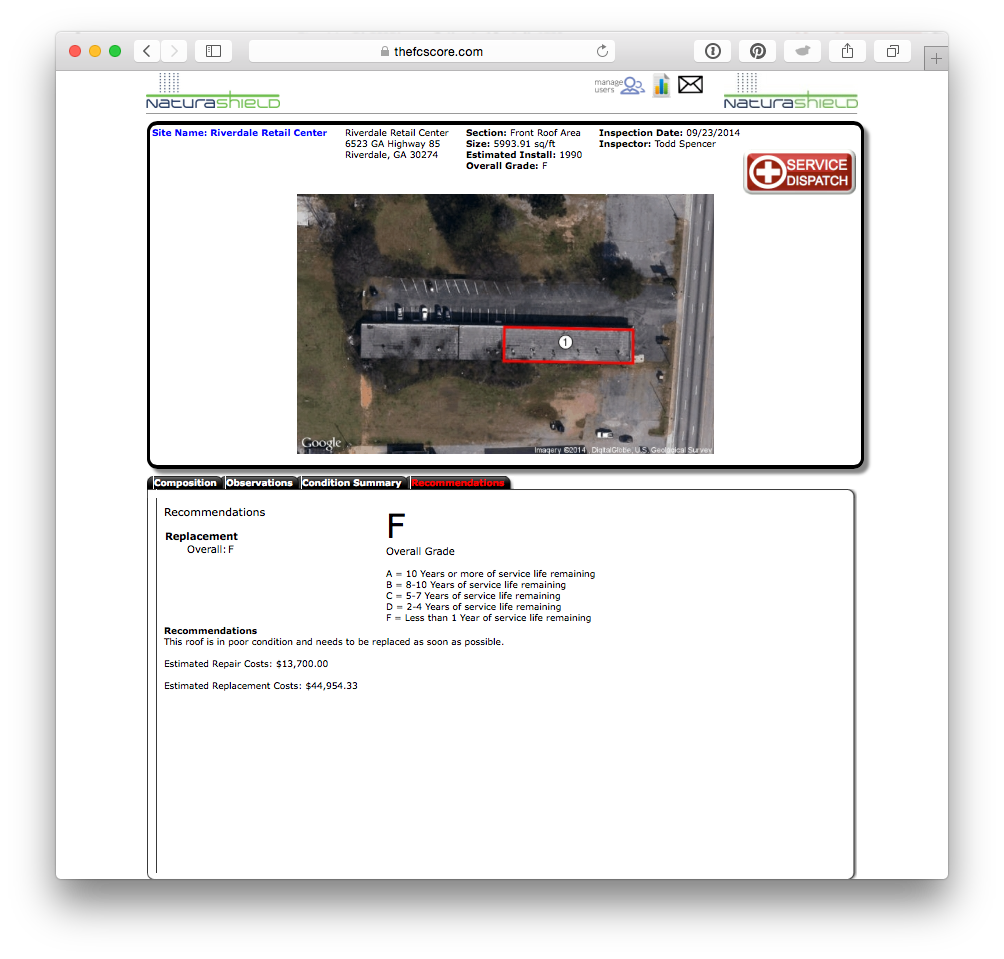Switch to the Observations tab

pos(261,482)
